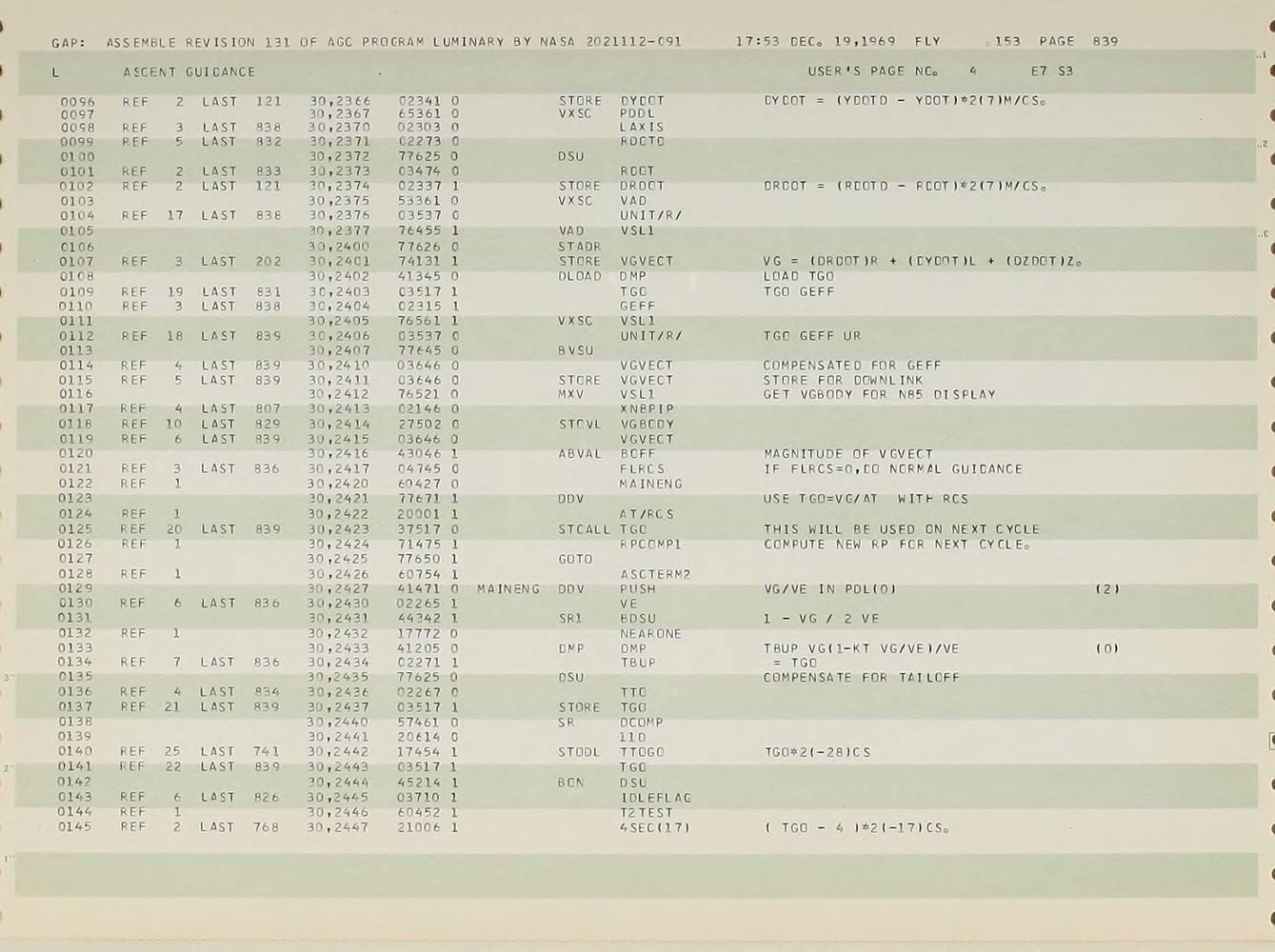Click the 'COMPENSATED FOR GEFF' comment
Image resolution: width=1275 pixels, height=952 pixels.
pyautogui.click(x=851, y=365)
